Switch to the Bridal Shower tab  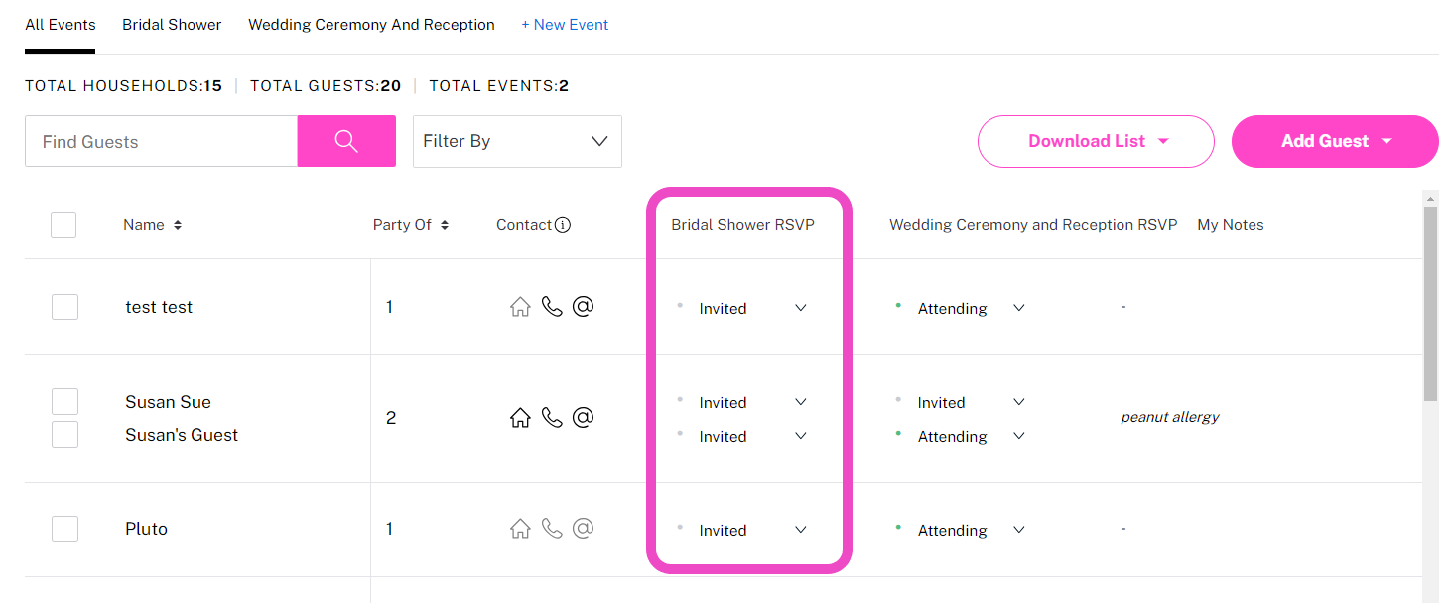point(171,24)
